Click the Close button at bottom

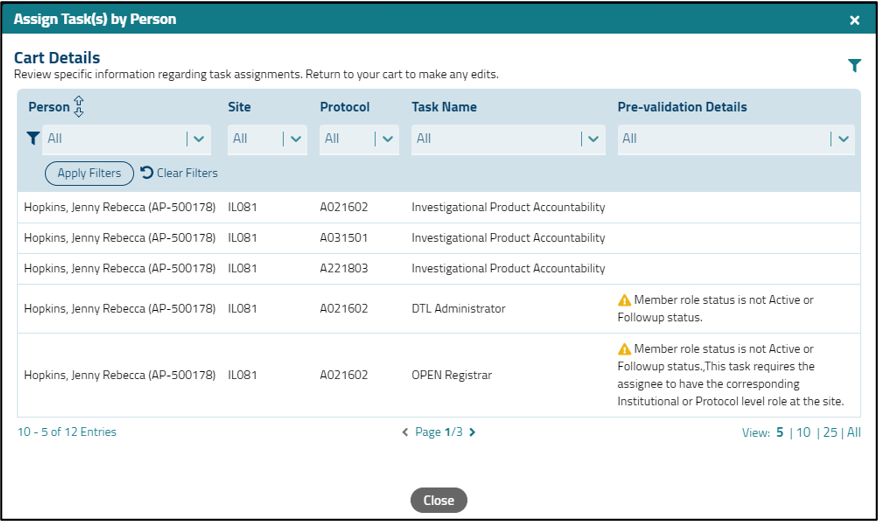click(x=438, y=500)
